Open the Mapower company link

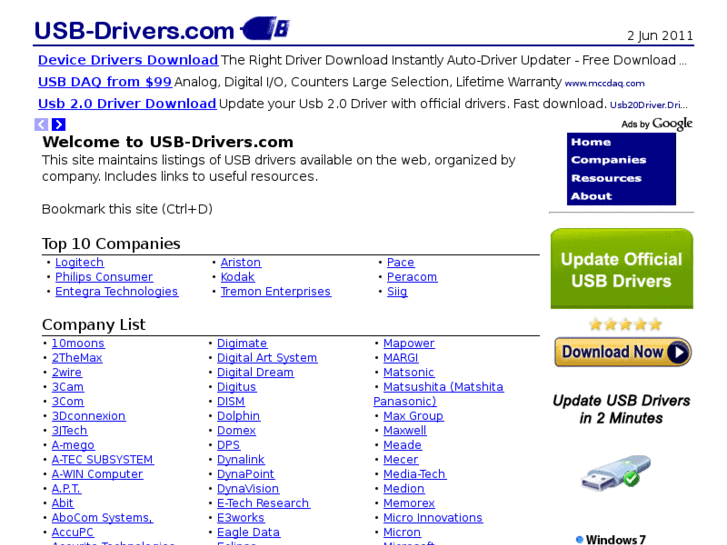409,343
